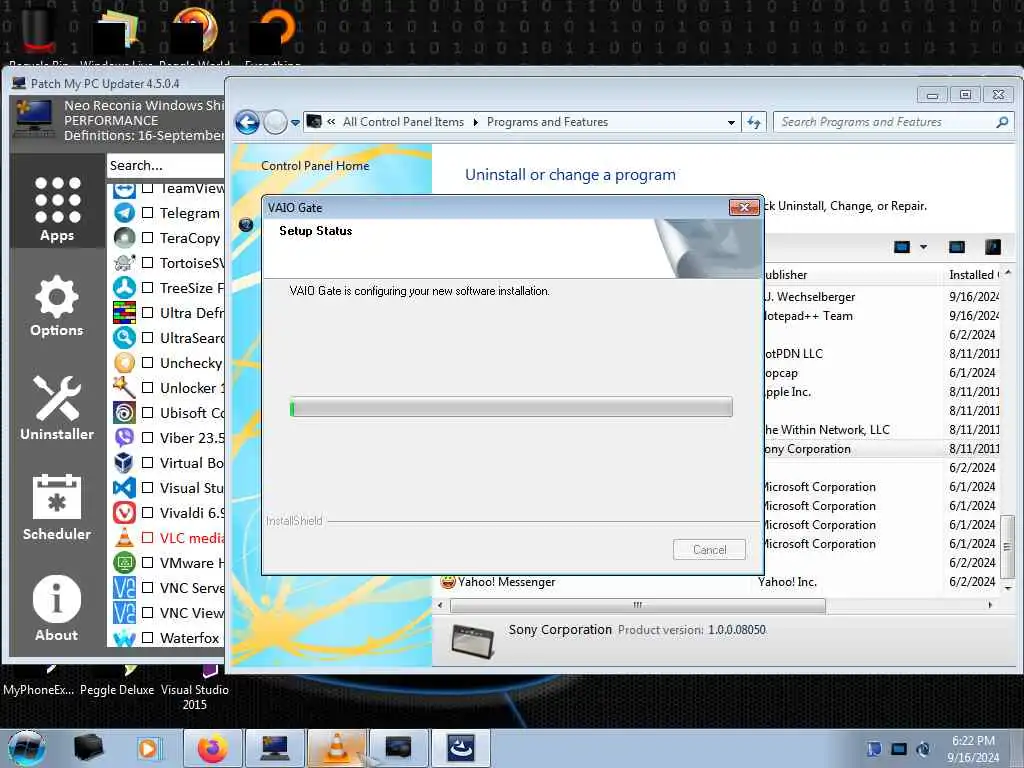Click the Ubisoft Connect swirl icon
Viewport: 1024px width, 768px height.
124,413
